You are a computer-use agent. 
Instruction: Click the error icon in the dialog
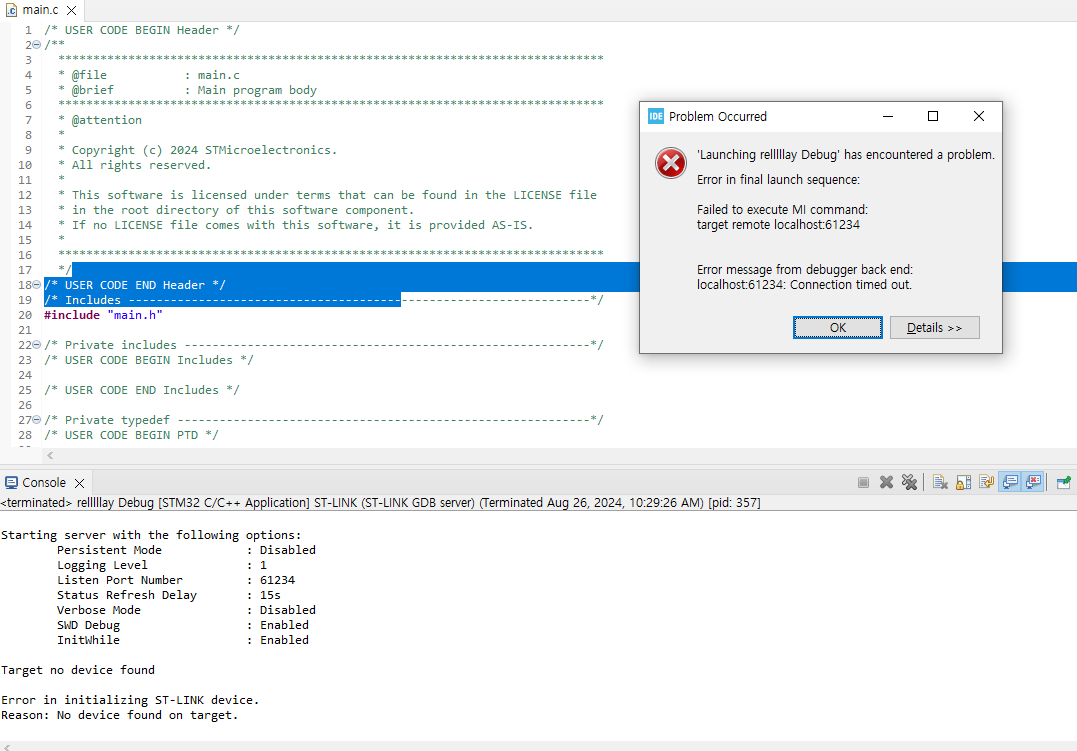tap(670, 163)
